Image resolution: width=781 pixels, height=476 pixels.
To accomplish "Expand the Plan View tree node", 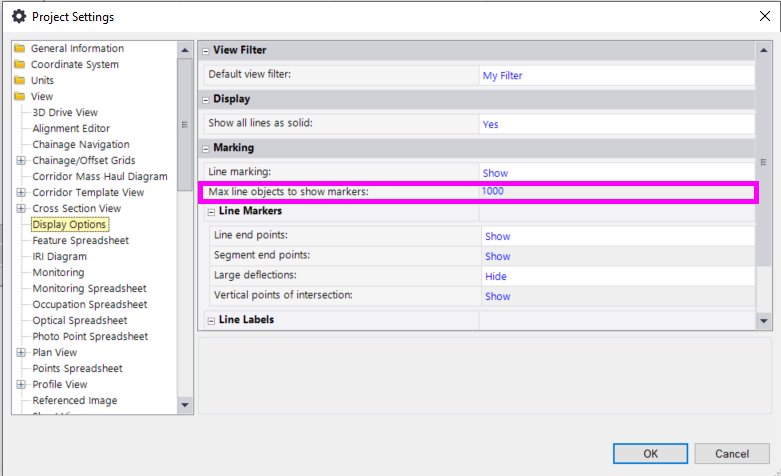I will click(21, 352).
